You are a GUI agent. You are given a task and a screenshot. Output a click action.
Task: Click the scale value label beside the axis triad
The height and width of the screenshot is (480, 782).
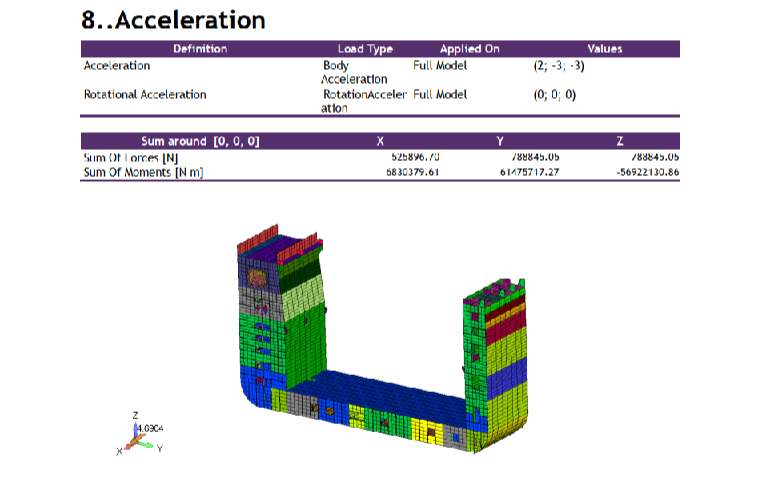point(149,428)
